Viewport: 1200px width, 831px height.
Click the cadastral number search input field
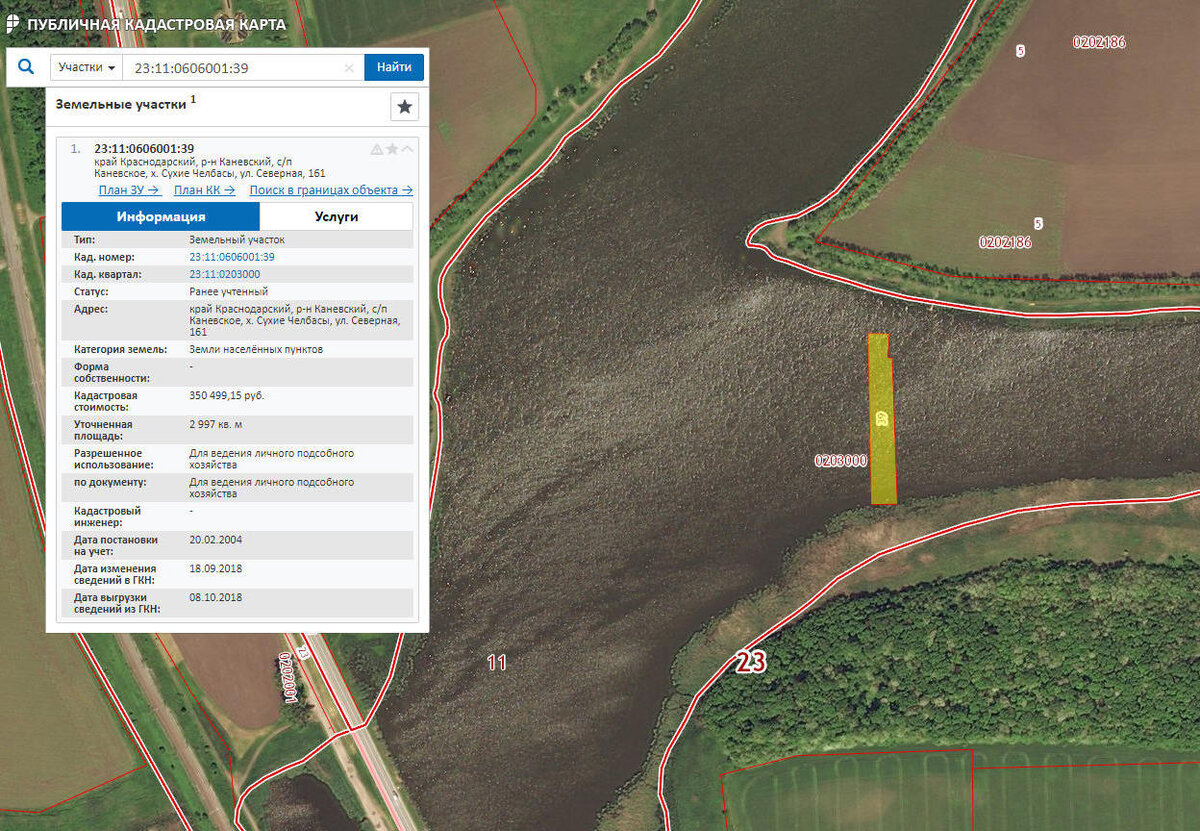pos(235,68)
